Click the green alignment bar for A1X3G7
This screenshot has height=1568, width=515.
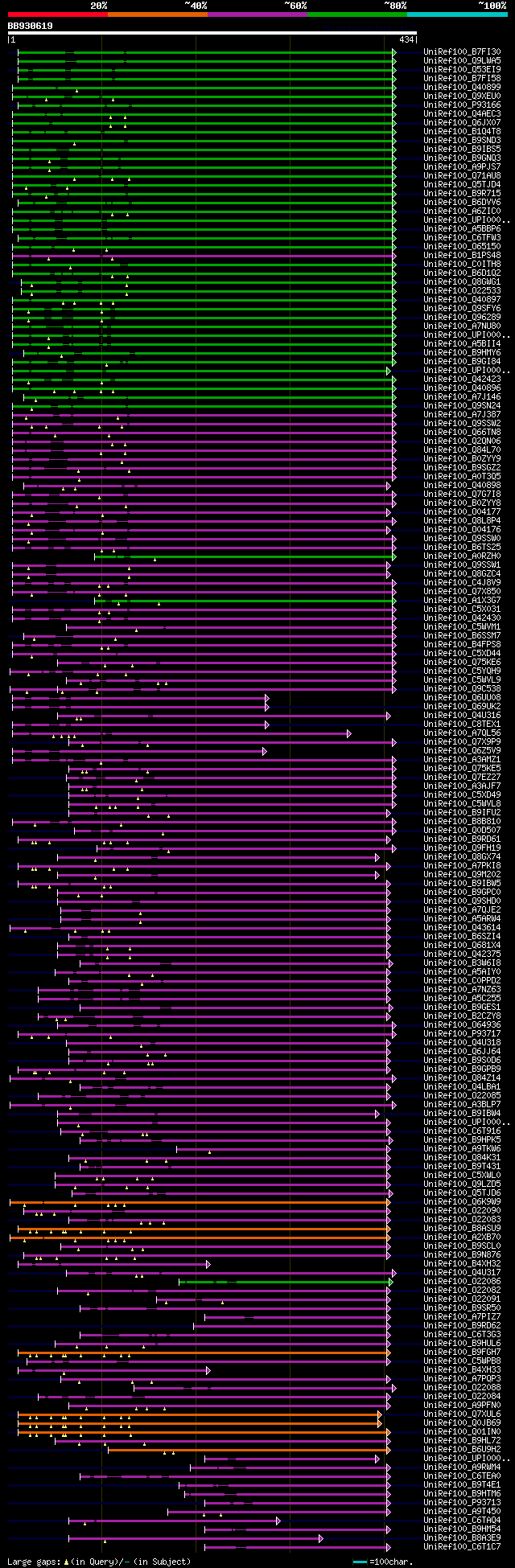(x=245, y=600)
